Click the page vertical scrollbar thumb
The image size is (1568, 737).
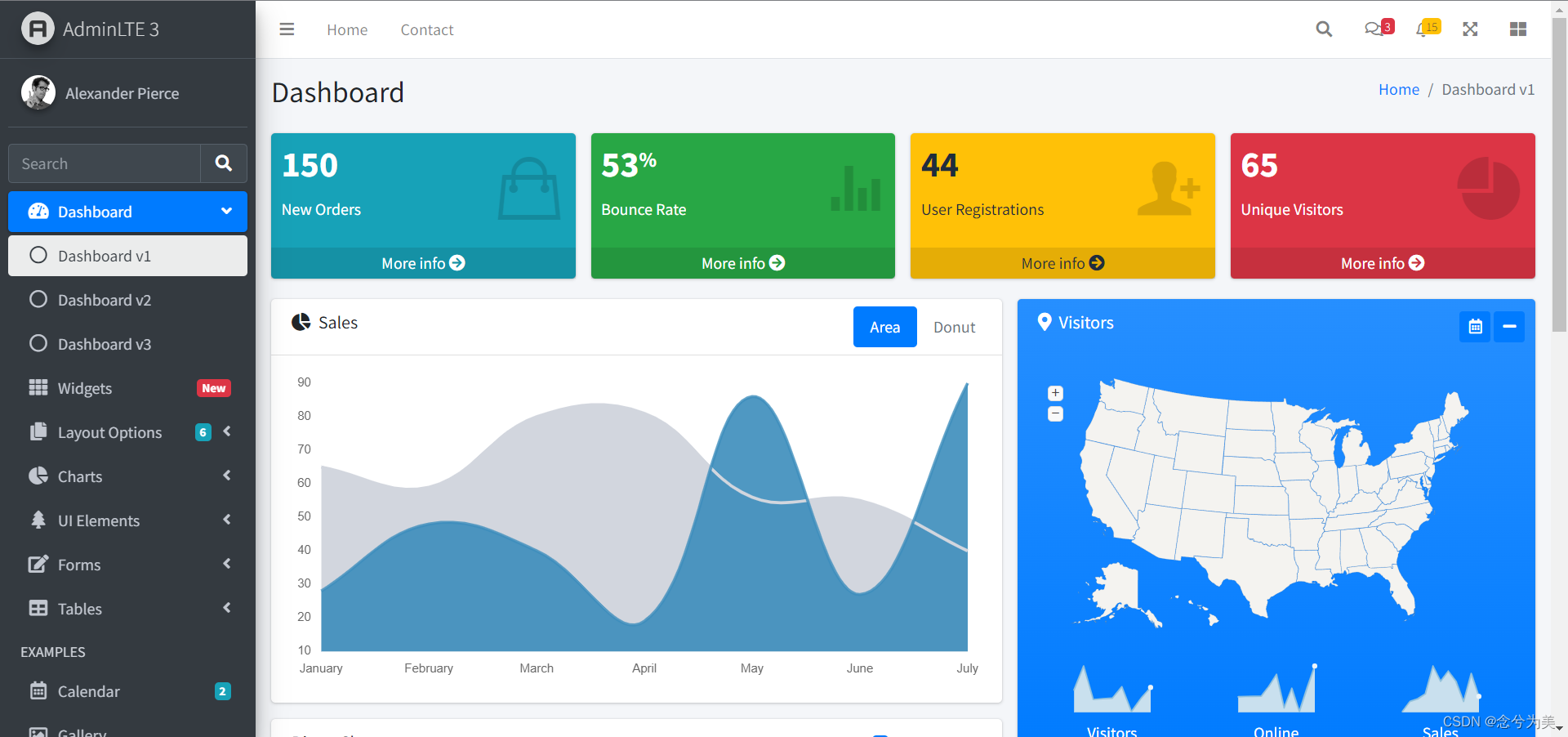tap(1559, 176)
